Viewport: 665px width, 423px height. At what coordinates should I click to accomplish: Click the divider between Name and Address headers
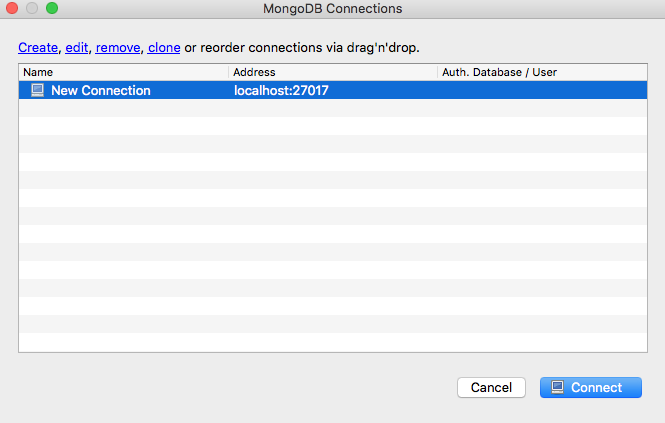[229, 72]
